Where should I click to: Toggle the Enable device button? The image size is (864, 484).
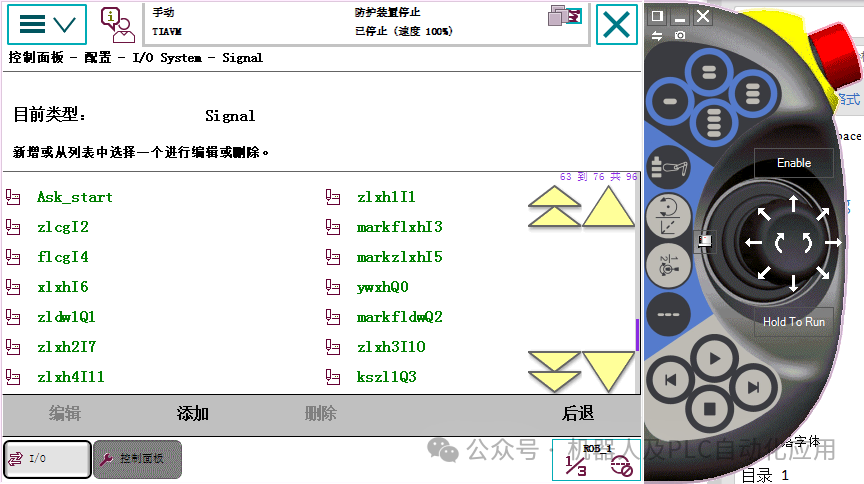[793, 163]
